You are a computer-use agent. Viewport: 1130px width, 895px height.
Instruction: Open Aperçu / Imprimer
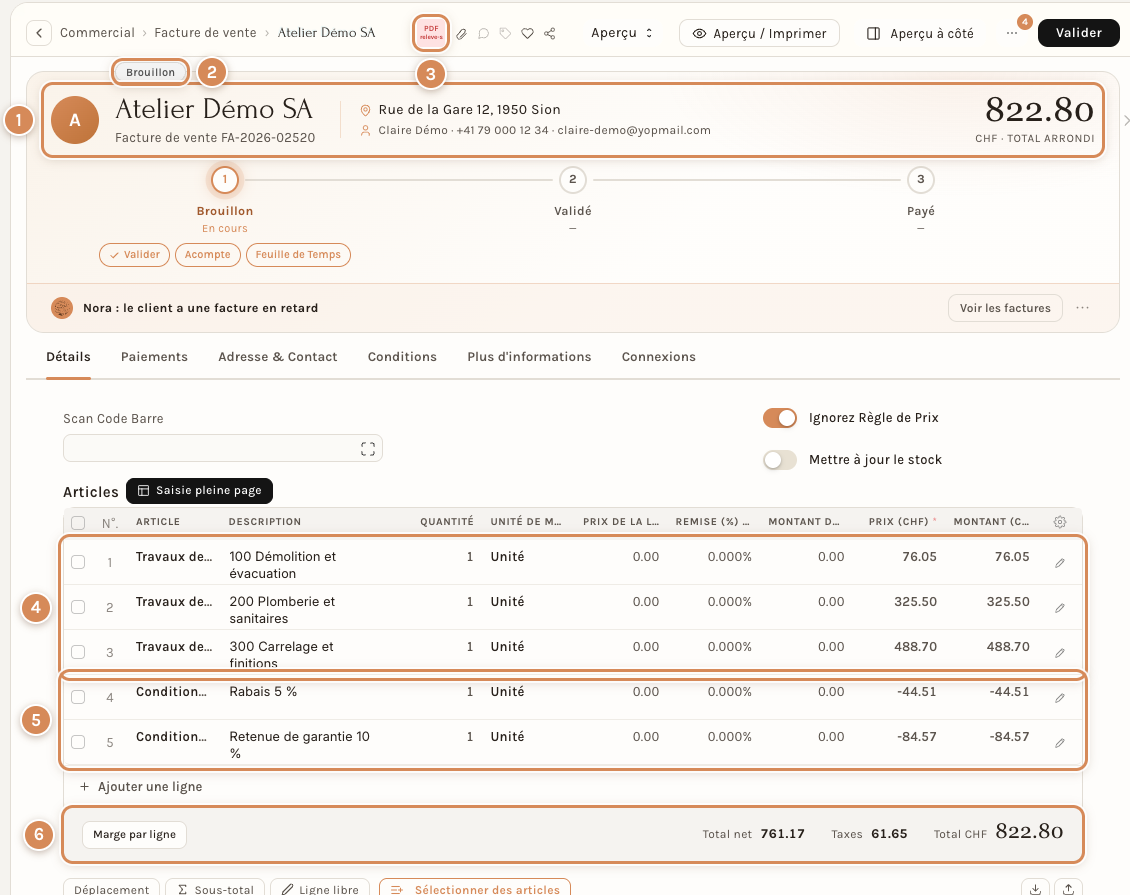(x=759, y=33)
